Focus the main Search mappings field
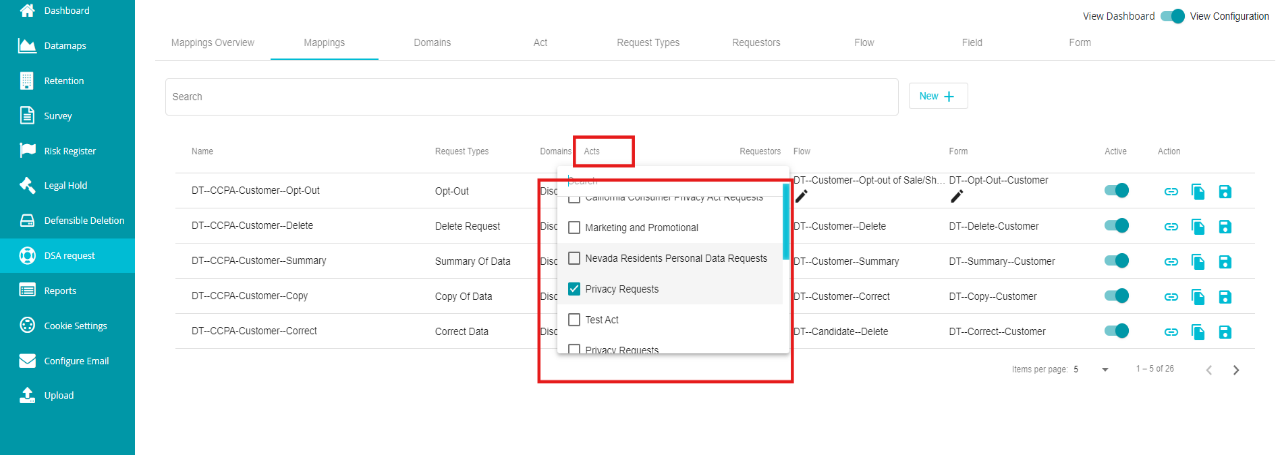Screen dimensions: 1282x455 coord(532,97)
